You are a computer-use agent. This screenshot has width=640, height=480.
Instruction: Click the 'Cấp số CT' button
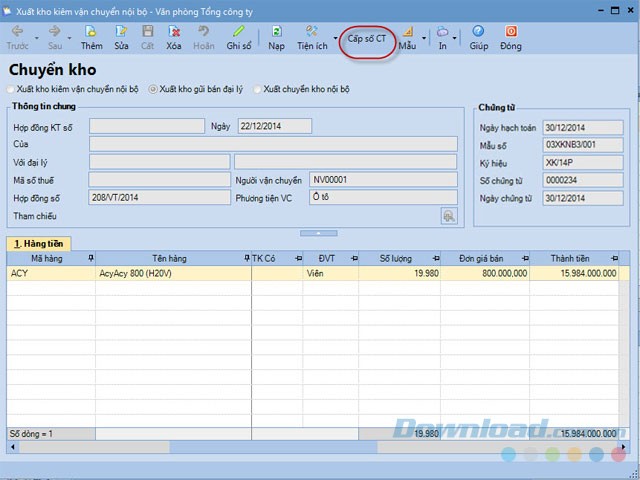(366, 38)
